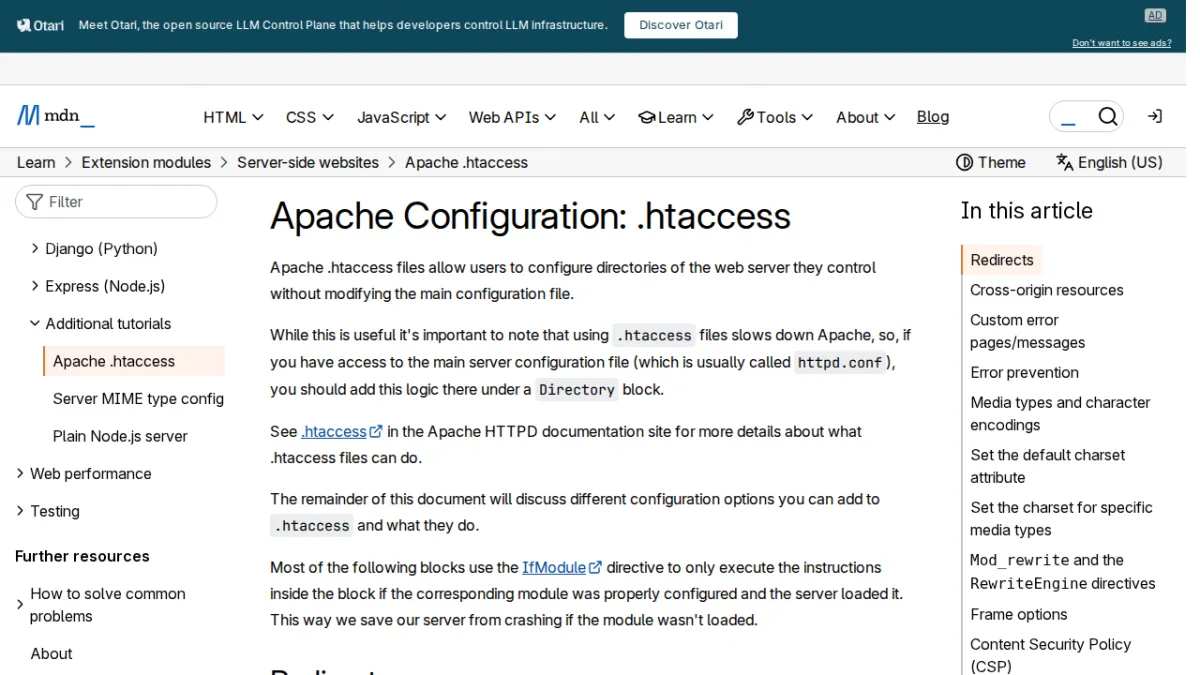1200x675 pixels.
Task: Open the Tools menu in navbar
Action: [775, 117]
